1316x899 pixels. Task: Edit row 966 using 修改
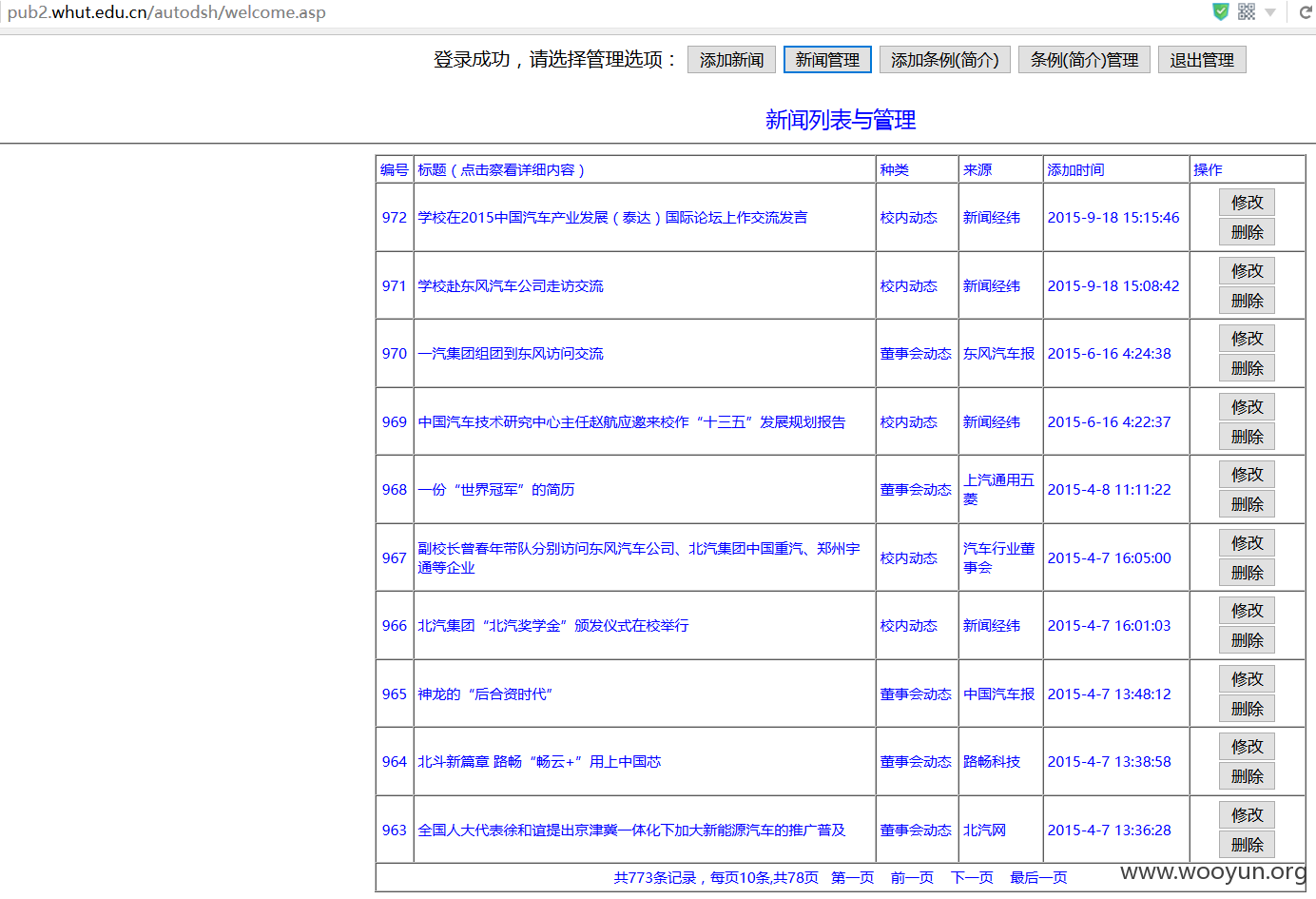click(x=1247, y=611)
